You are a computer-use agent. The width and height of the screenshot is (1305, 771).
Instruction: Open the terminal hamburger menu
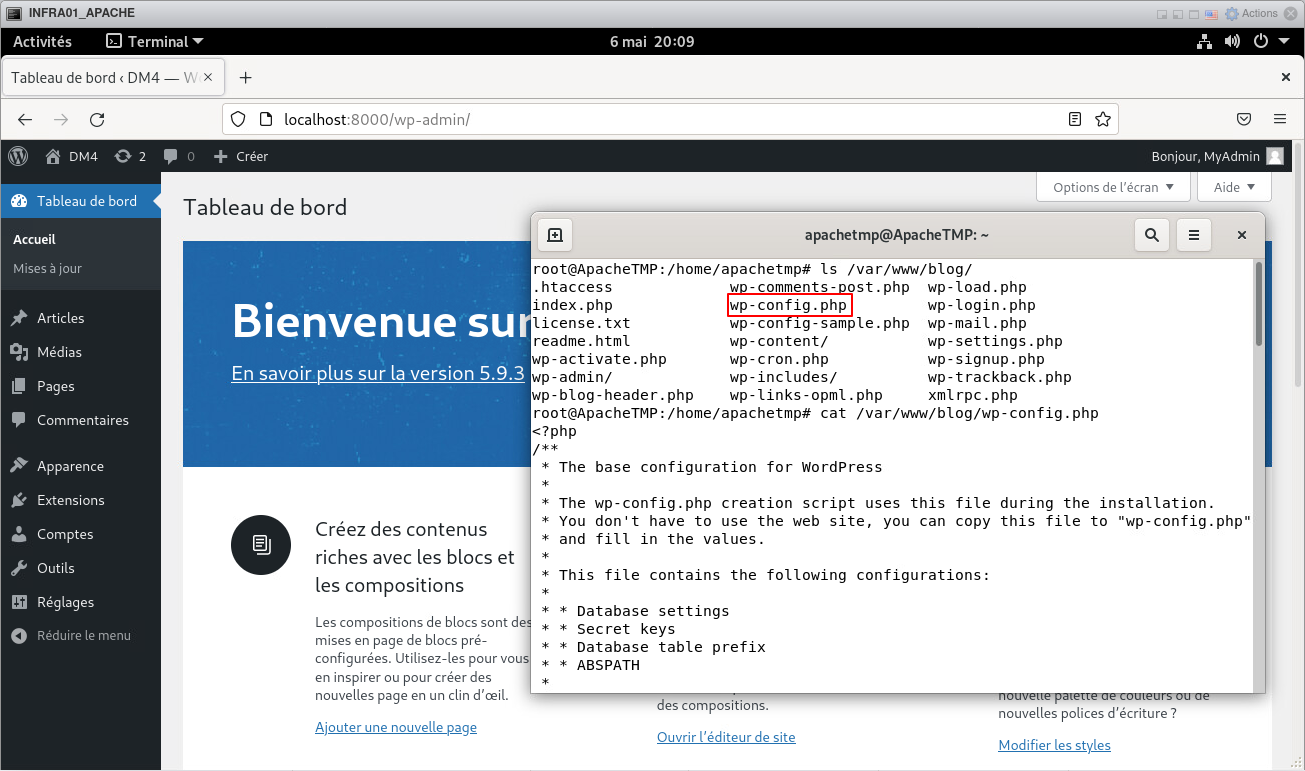pyautogui.click(x=1194, y=235)
